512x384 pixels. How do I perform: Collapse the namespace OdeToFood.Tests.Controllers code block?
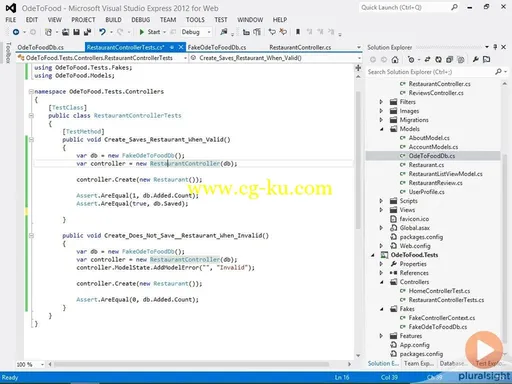(x=31, y=91)
